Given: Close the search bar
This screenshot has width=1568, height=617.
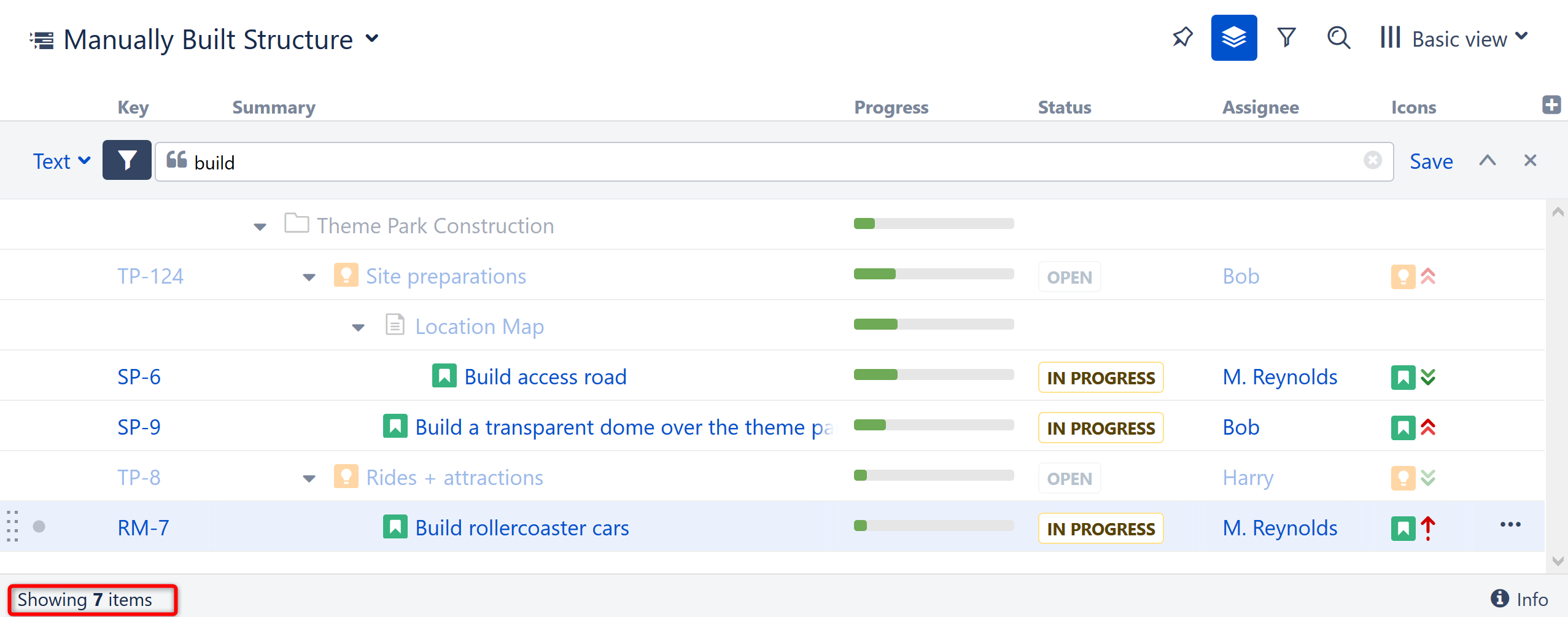Looking at the screenshot, I should click(1530, 161).
